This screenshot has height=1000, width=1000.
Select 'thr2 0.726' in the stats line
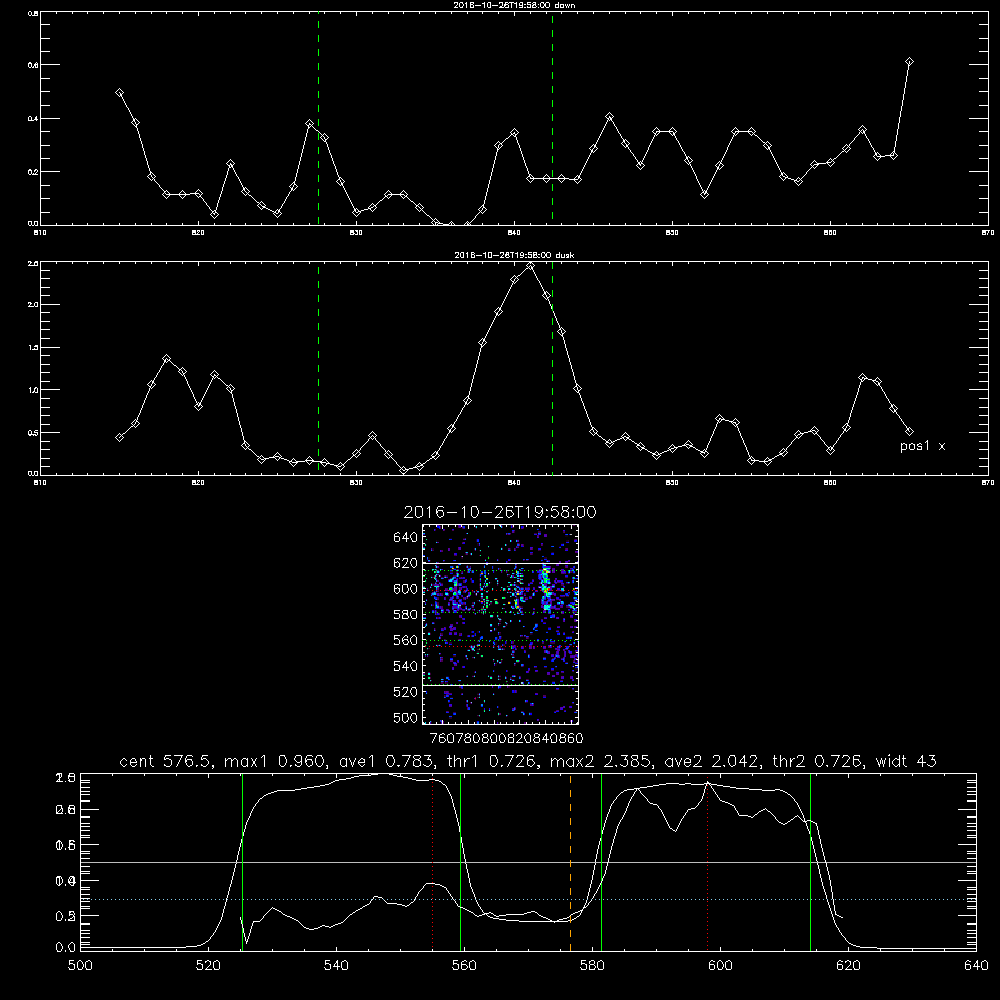pos(818,761)
